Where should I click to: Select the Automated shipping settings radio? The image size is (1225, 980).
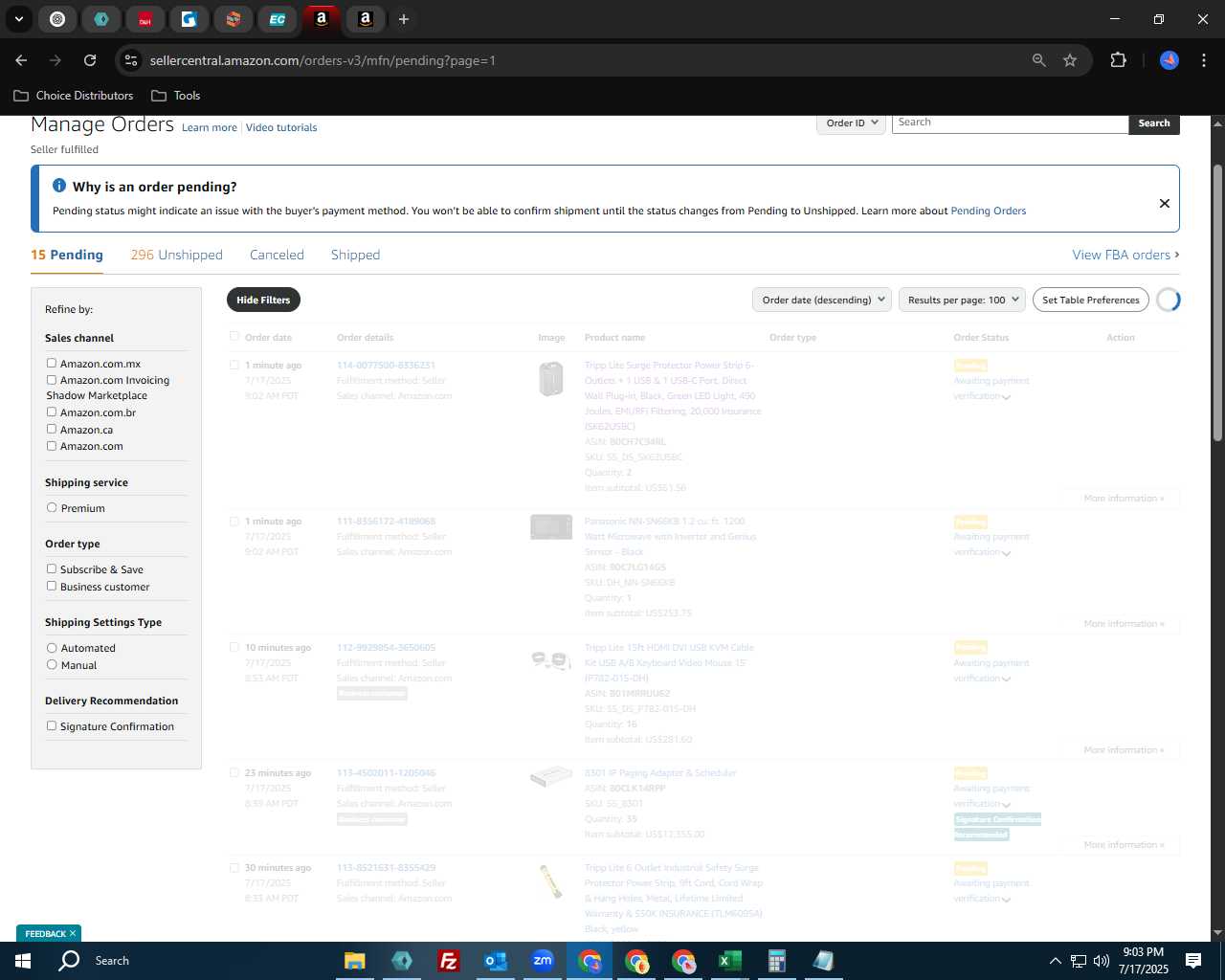pos(52,647)
